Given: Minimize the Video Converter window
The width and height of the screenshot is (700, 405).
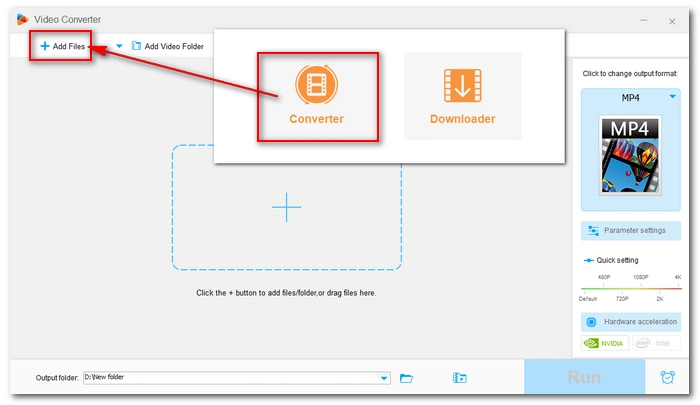Looking at the screenshot, I should (x=643, y=21).
